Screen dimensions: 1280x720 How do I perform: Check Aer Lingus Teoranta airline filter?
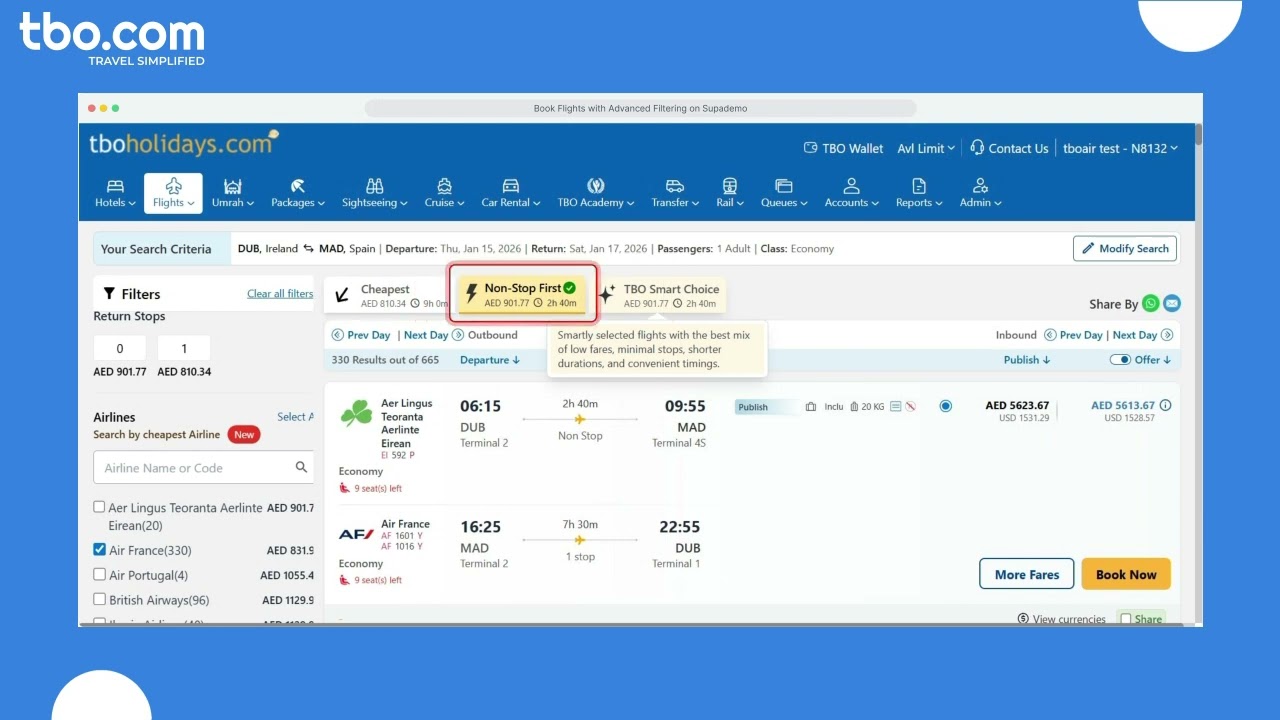99,507
